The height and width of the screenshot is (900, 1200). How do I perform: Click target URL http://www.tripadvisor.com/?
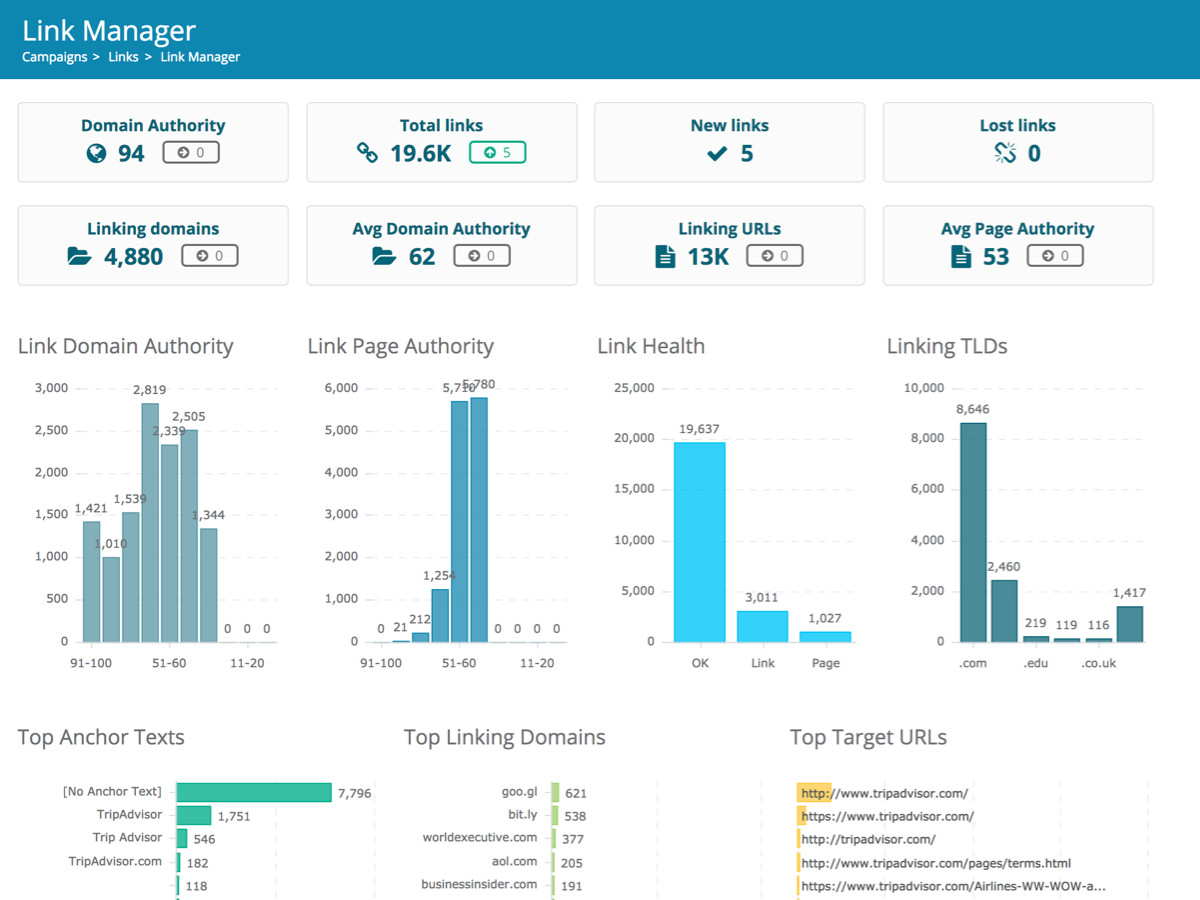[x=884, y=794]
